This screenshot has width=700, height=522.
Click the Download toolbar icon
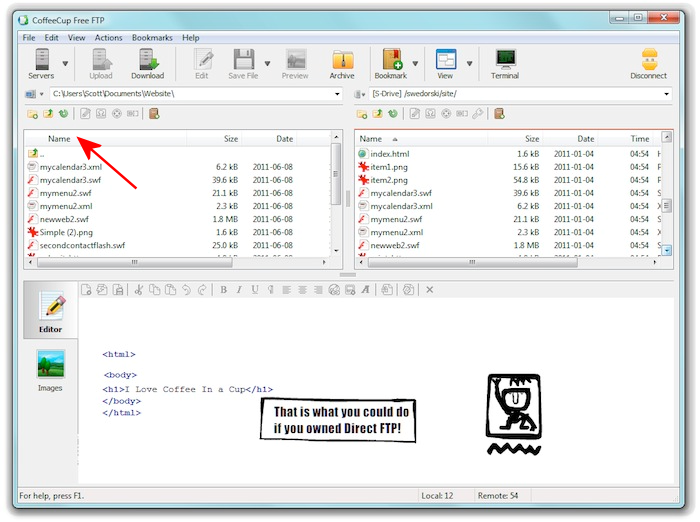[x=147, y=62]
